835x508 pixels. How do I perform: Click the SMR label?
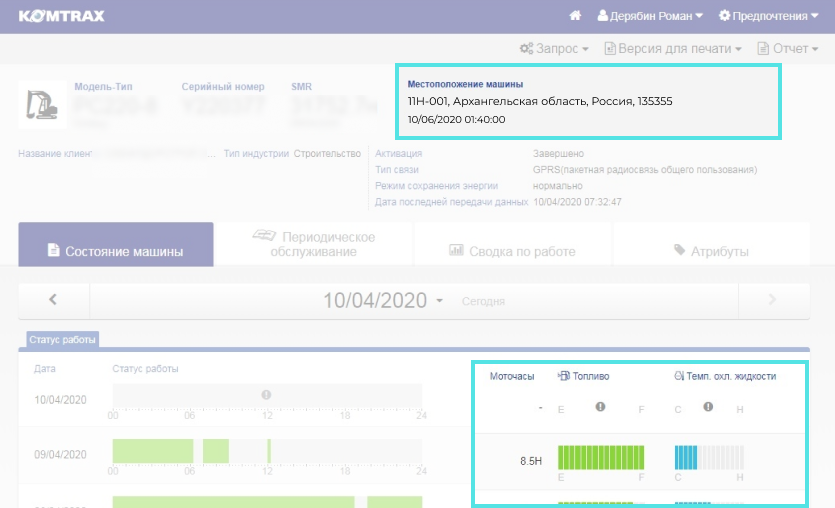[301, 86]
